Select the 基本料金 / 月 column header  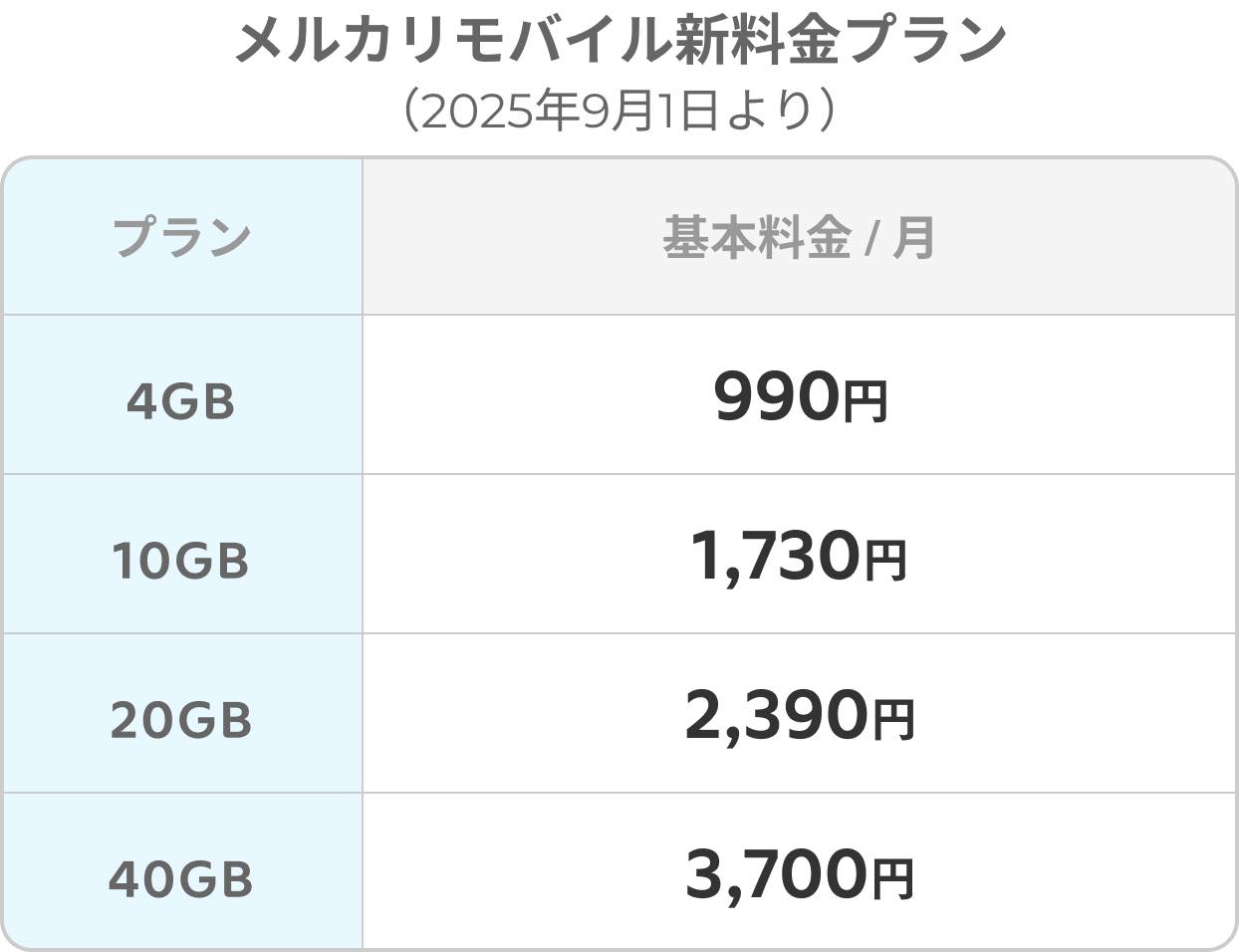799,237
